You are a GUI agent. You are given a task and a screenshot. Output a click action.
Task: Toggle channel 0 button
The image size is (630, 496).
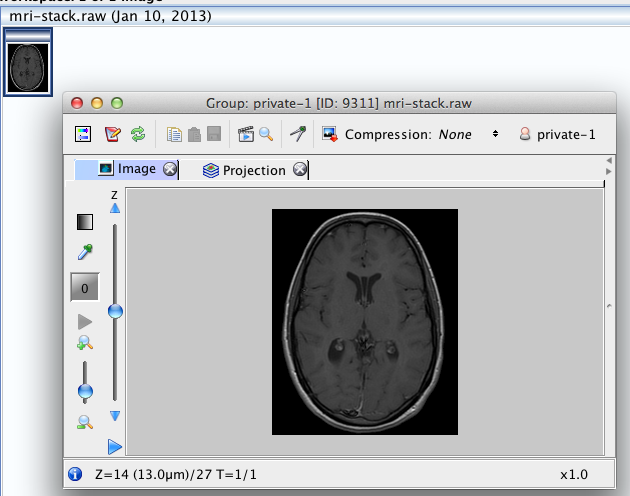(85, 287)
